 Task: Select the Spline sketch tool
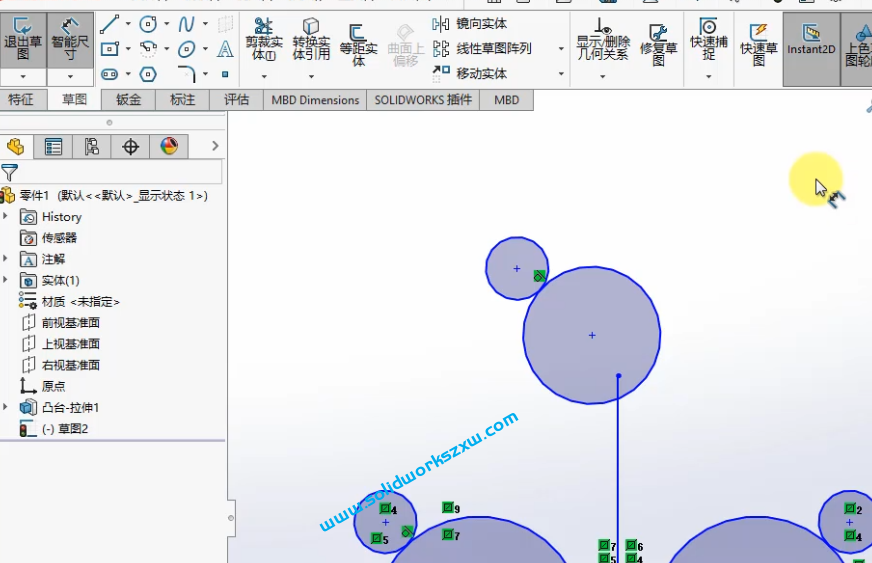click(x=186, y=24)
